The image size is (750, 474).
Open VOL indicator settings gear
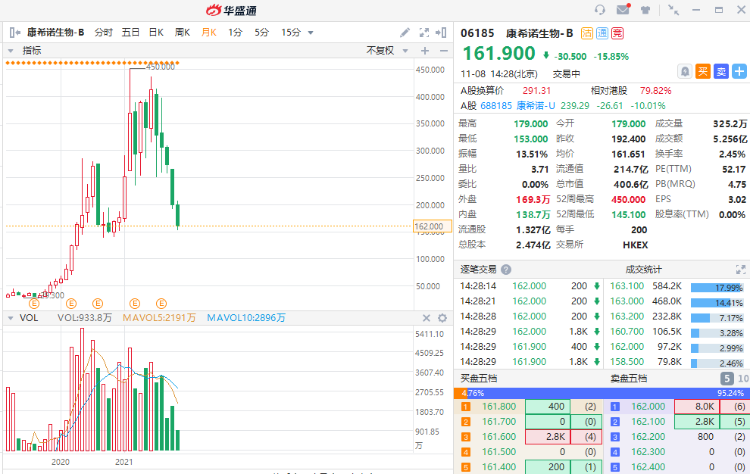[443, 318]
